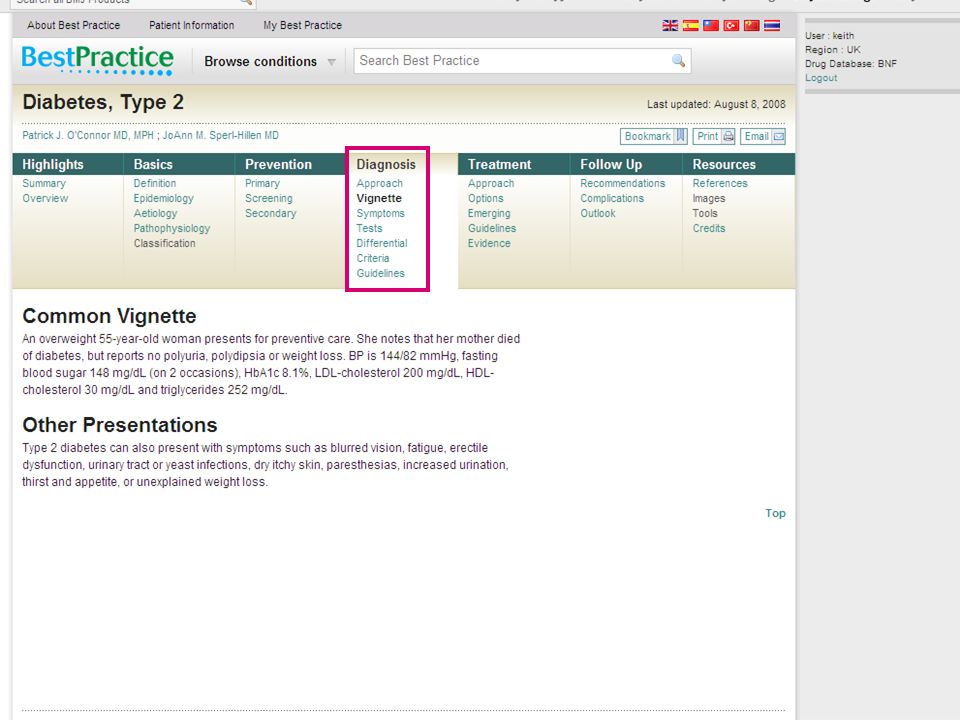Choose the Taiwan flag language option
Screen dimensions: 960x720
pos(711,25)
